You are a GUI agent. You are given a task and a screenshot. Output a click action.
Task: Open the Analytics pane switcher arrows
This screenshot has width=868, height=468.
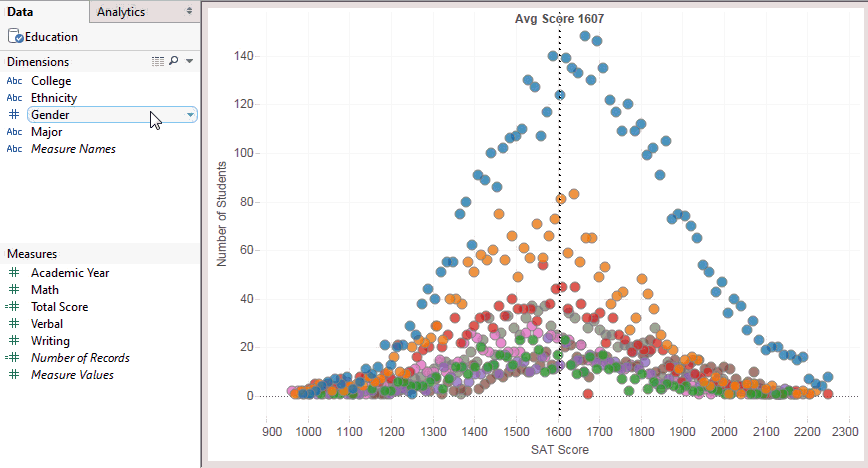point(189,11)
